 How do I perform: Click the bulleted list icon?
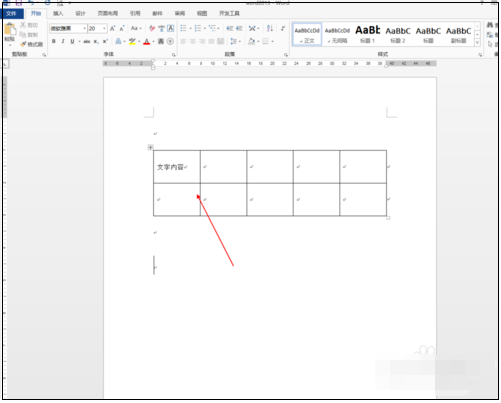[183, 28]
